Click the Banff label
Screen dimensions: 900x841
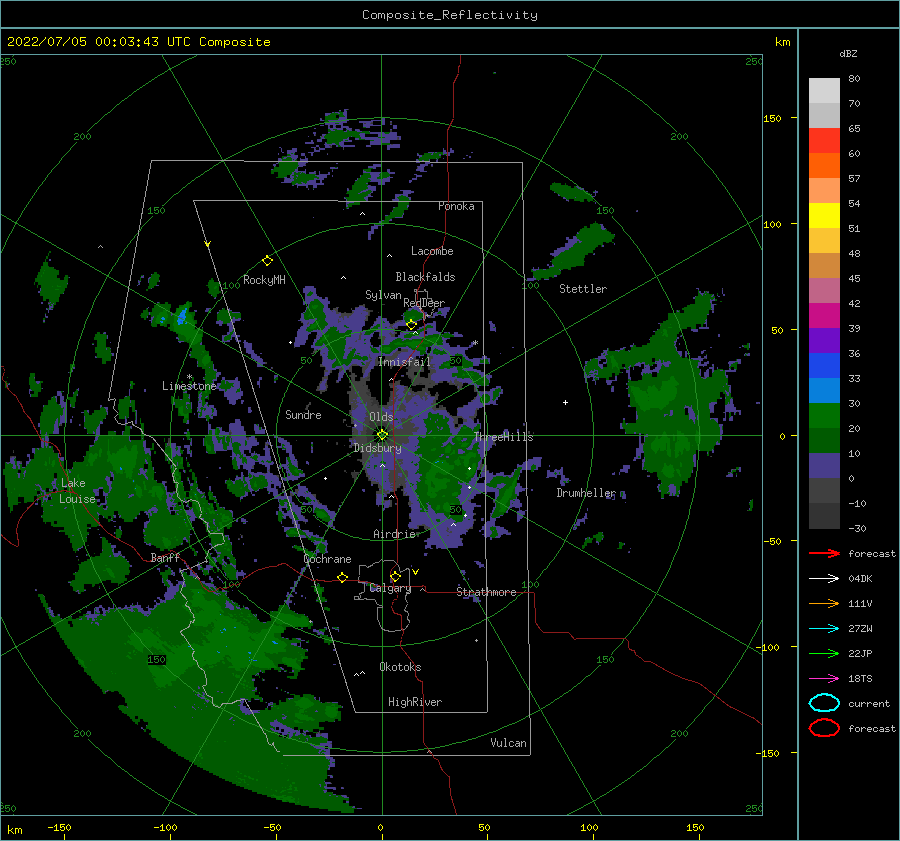[x=165, y=557]
